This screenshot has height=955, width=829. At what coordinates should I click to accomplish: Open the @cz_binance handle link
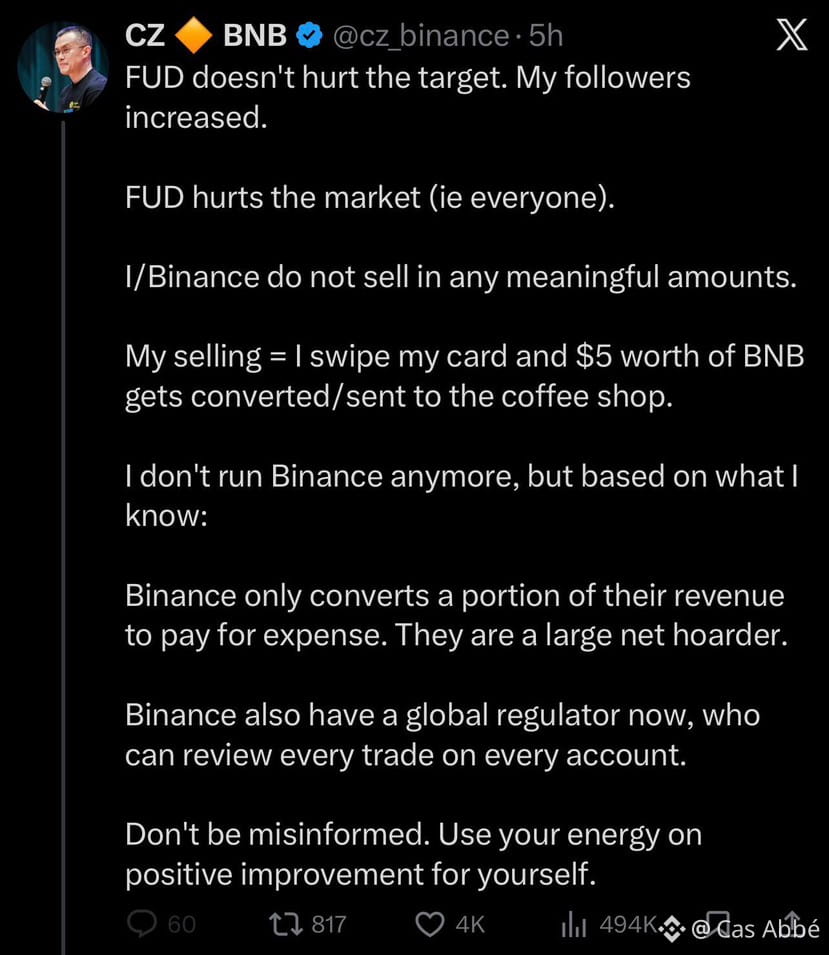421,36
